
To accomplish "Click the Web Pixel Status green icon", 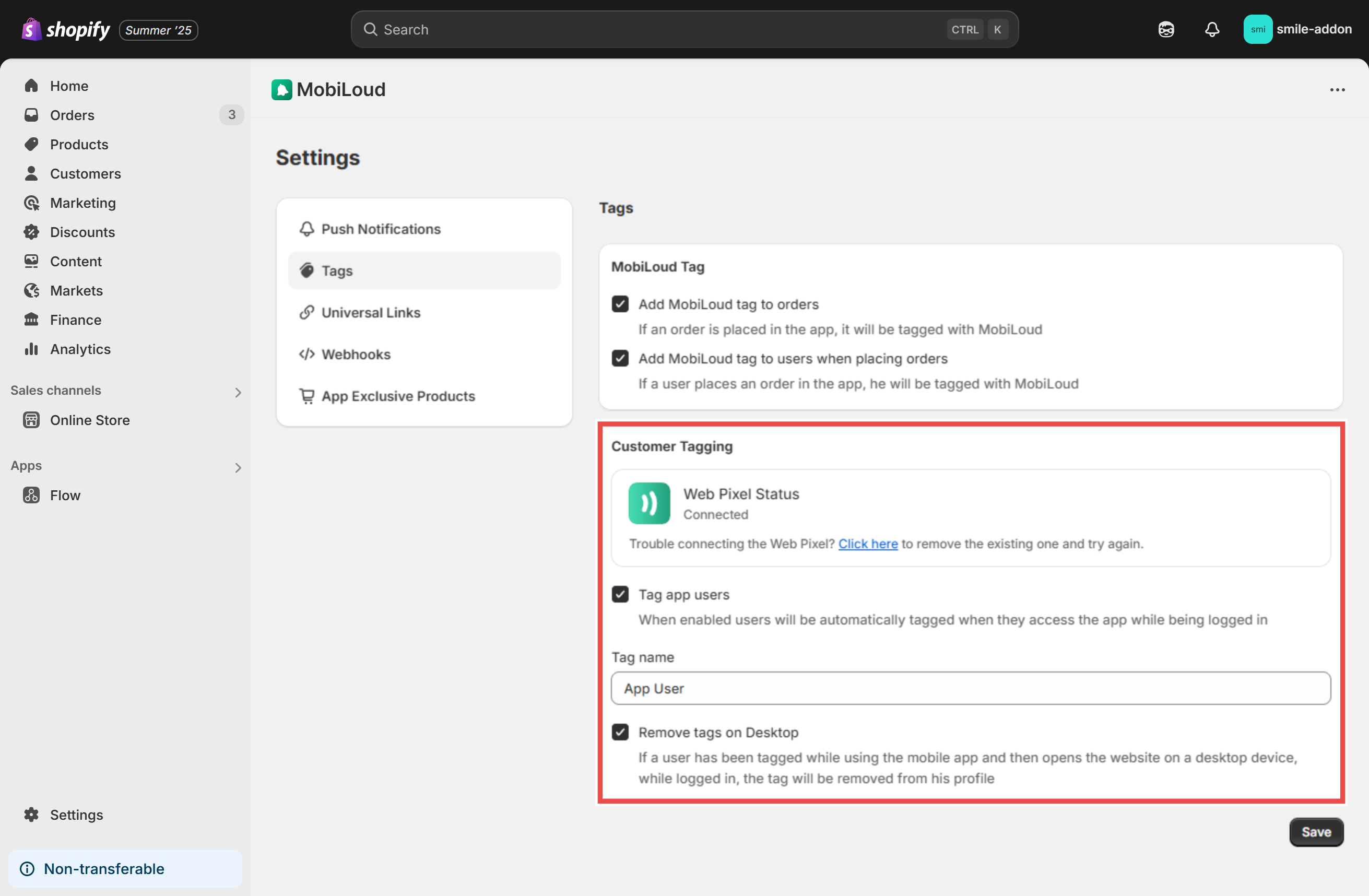I will click(649, 503).
